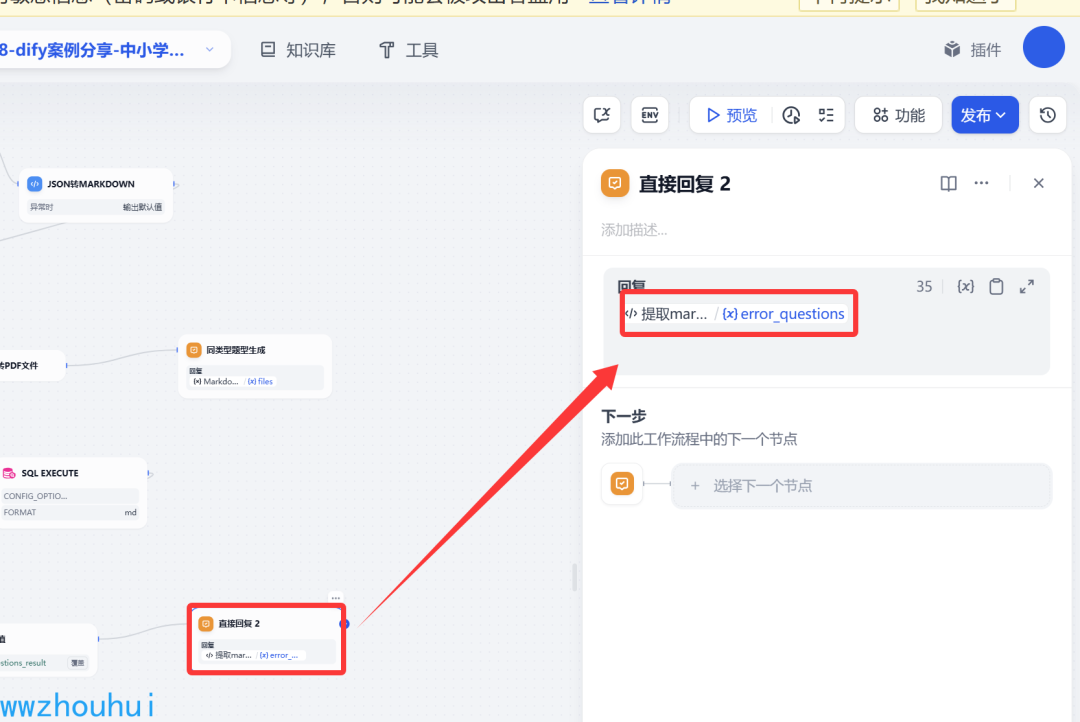Click the 输出默认值 label
Screen dimensions: 1080x722
click(143, 207)
